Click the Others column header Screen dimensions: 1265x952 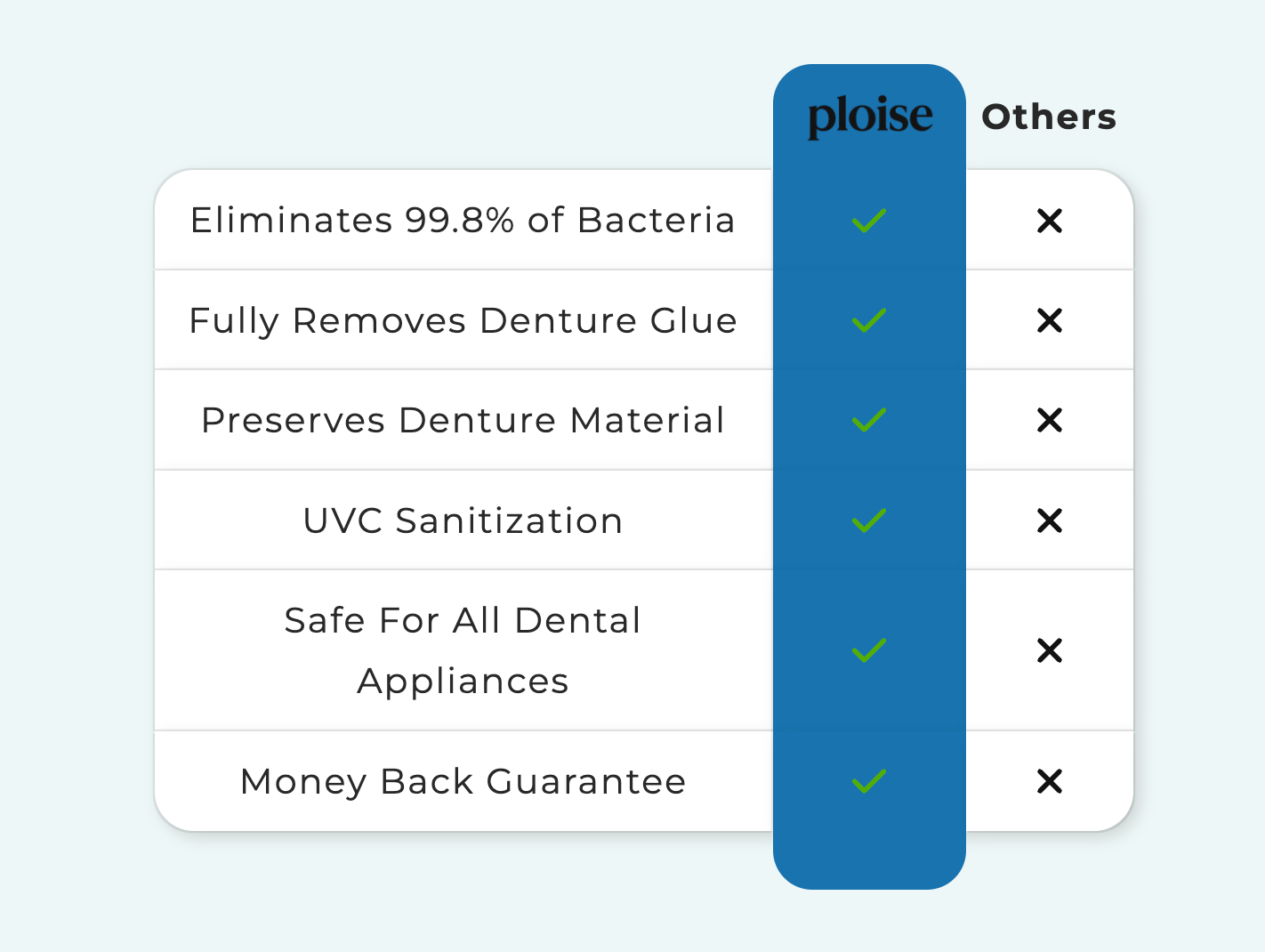tap(1049, 117)
